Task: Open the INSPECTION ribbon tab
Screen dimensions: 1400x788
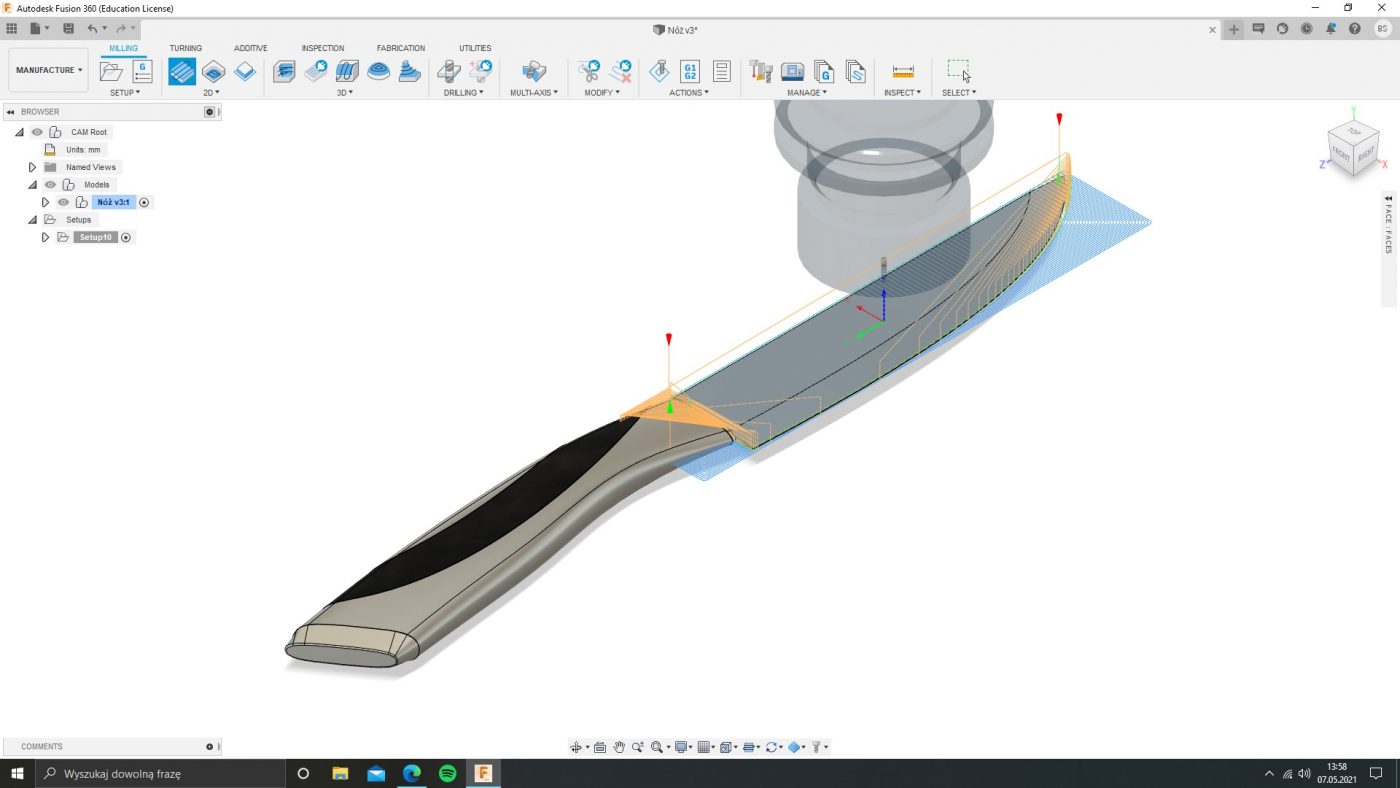Action: pos(322,48)
